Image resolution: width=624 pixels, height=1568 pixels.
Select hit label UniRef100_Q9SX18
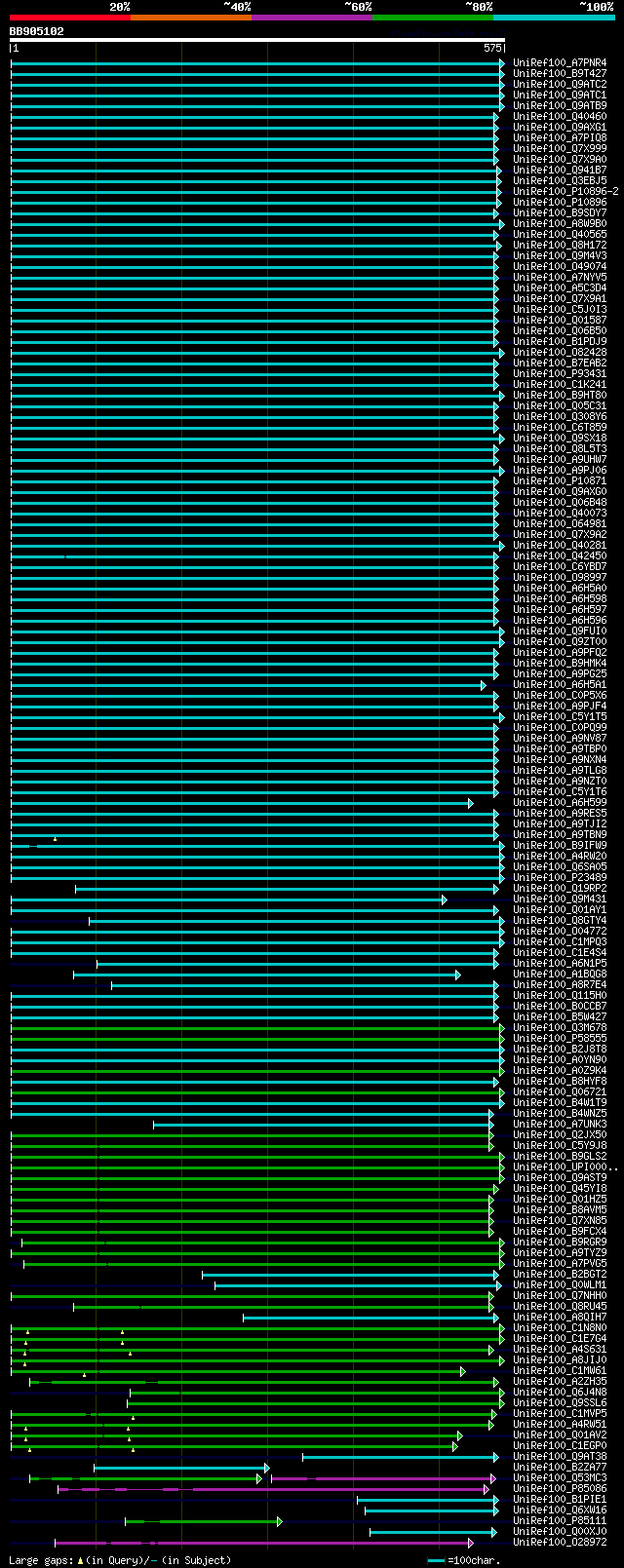point(560,439)
